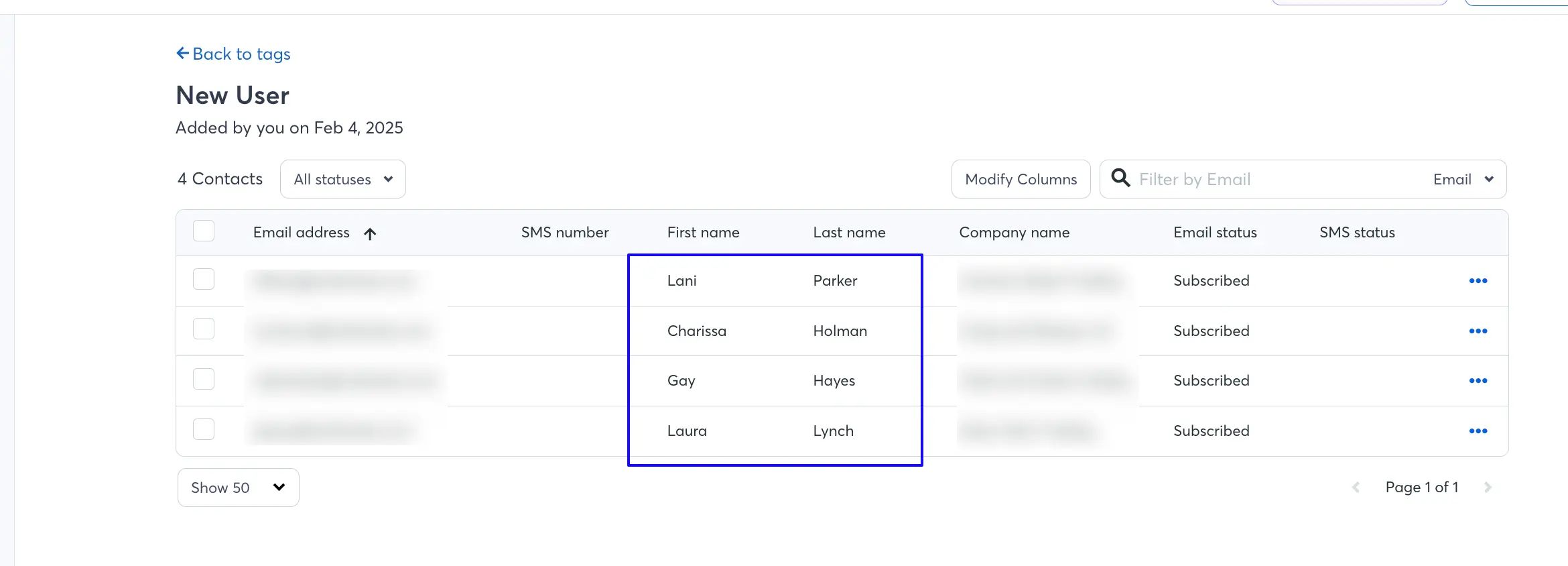Toggle the select-all contacts checkbox

coord(204,231)
